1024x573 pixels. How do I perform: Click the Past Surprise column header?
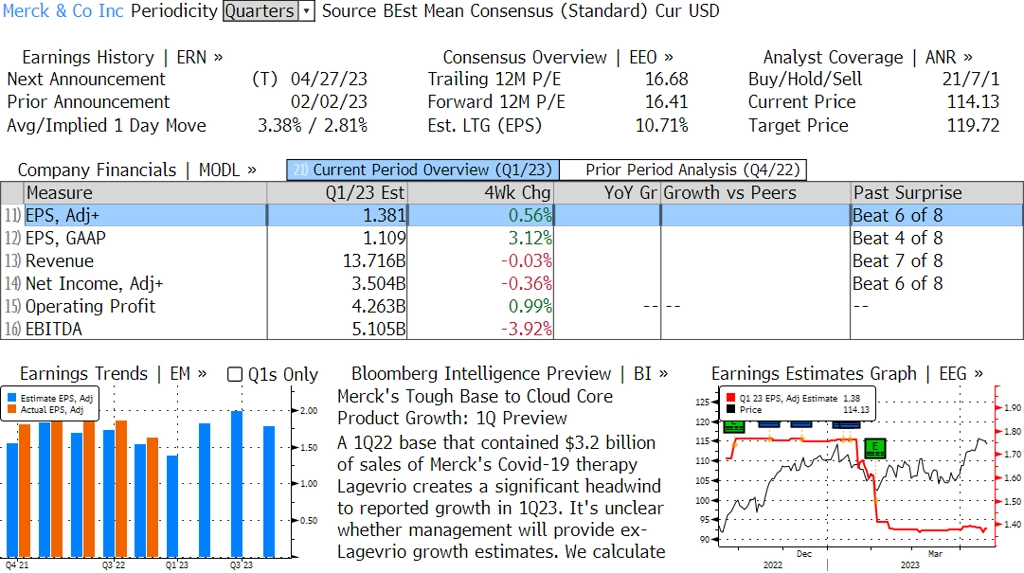point(936,193)
